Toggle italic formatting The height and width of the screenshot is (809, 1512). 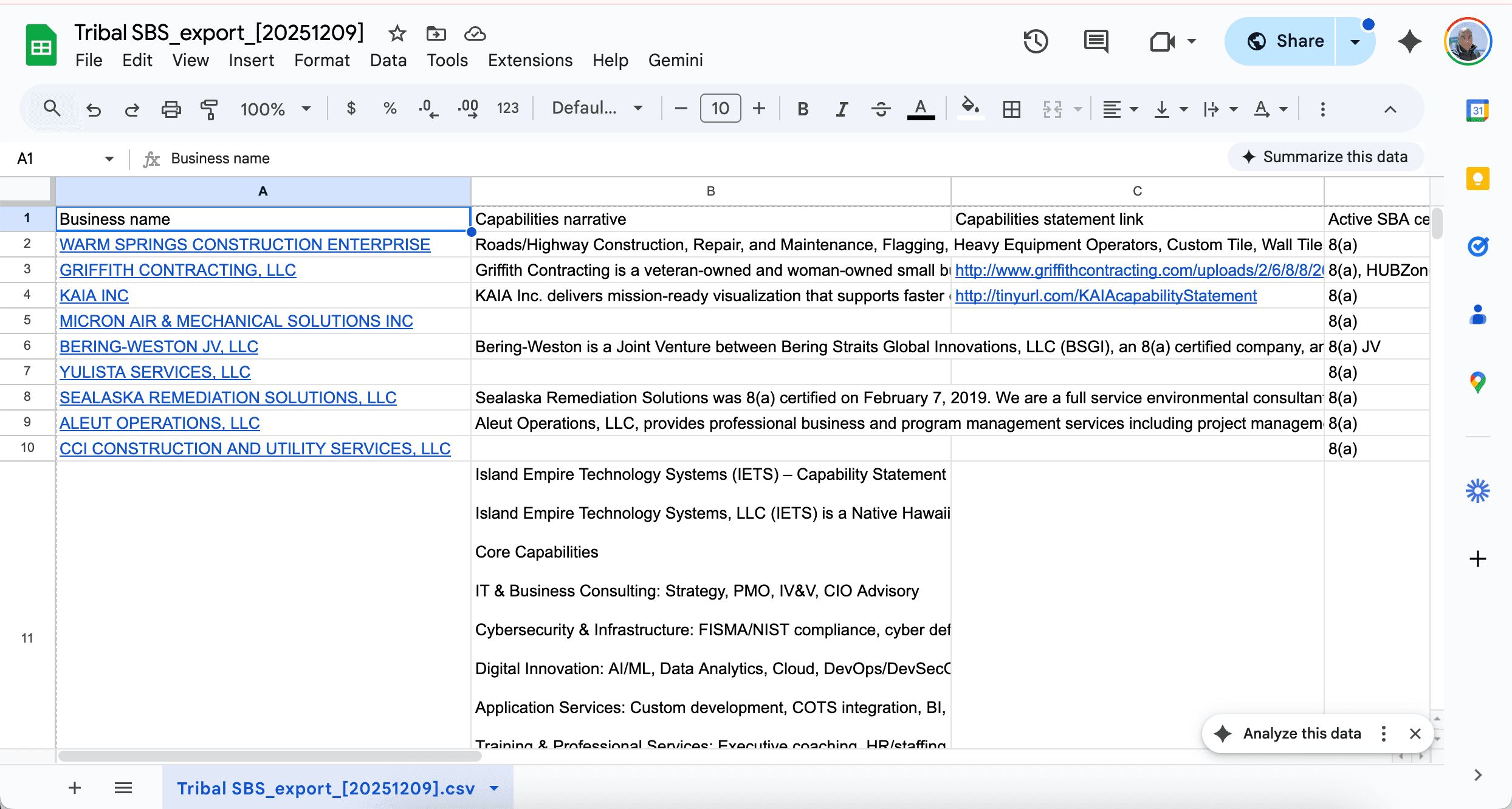[842, 109]
